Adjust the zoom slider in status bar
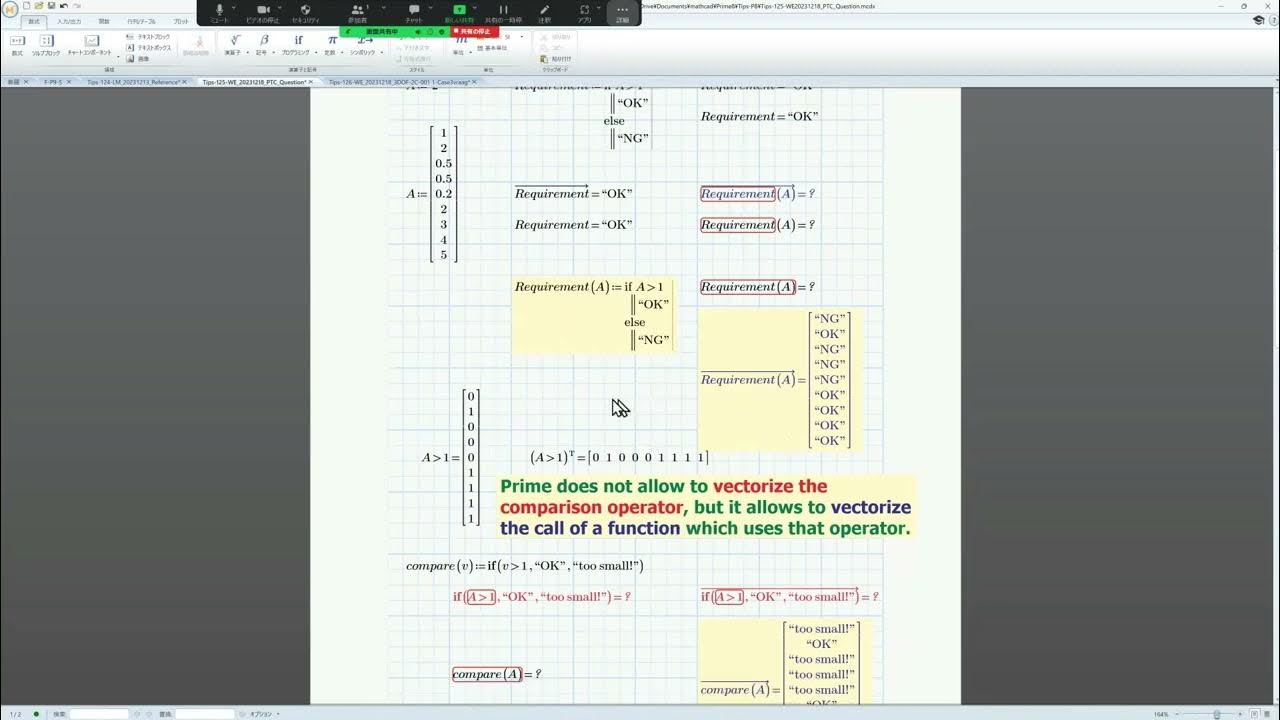This screenshot has height=720, width=1280. click(x=1215, y=714)
